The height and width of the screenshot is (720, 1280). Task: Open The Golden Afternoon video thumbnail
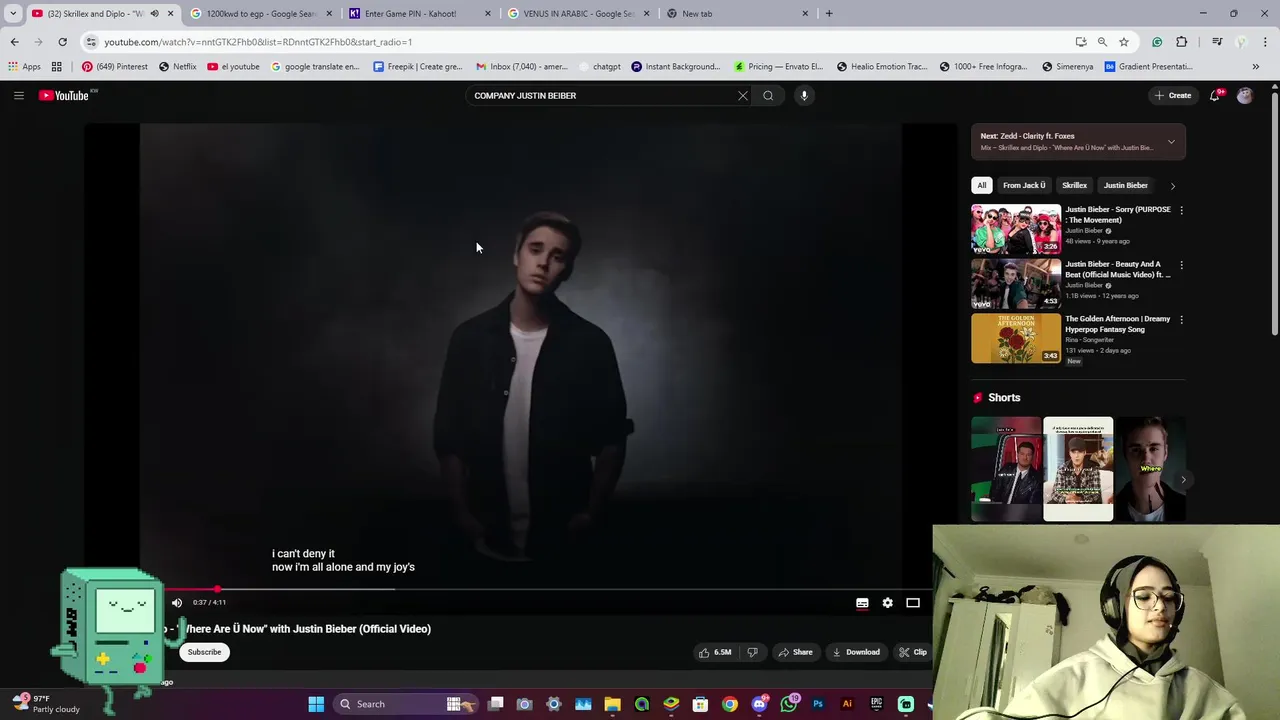pos(1016,338)
